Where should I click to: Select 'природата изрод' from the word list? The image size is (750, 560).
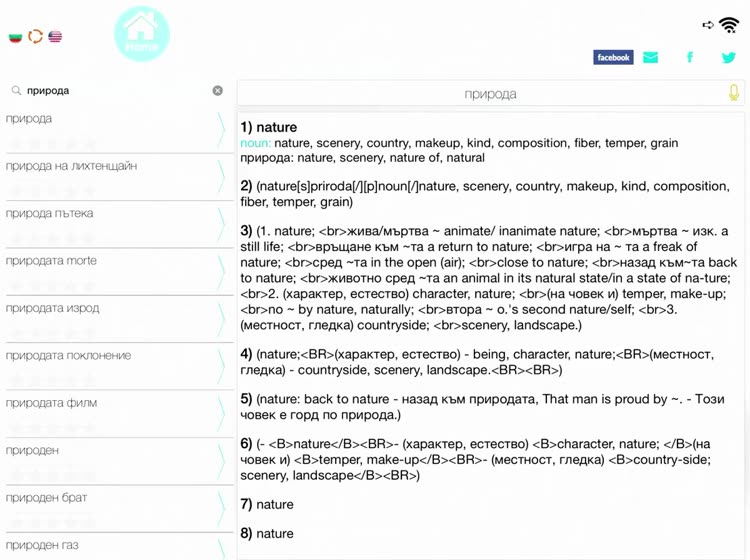tap(100, 309)
